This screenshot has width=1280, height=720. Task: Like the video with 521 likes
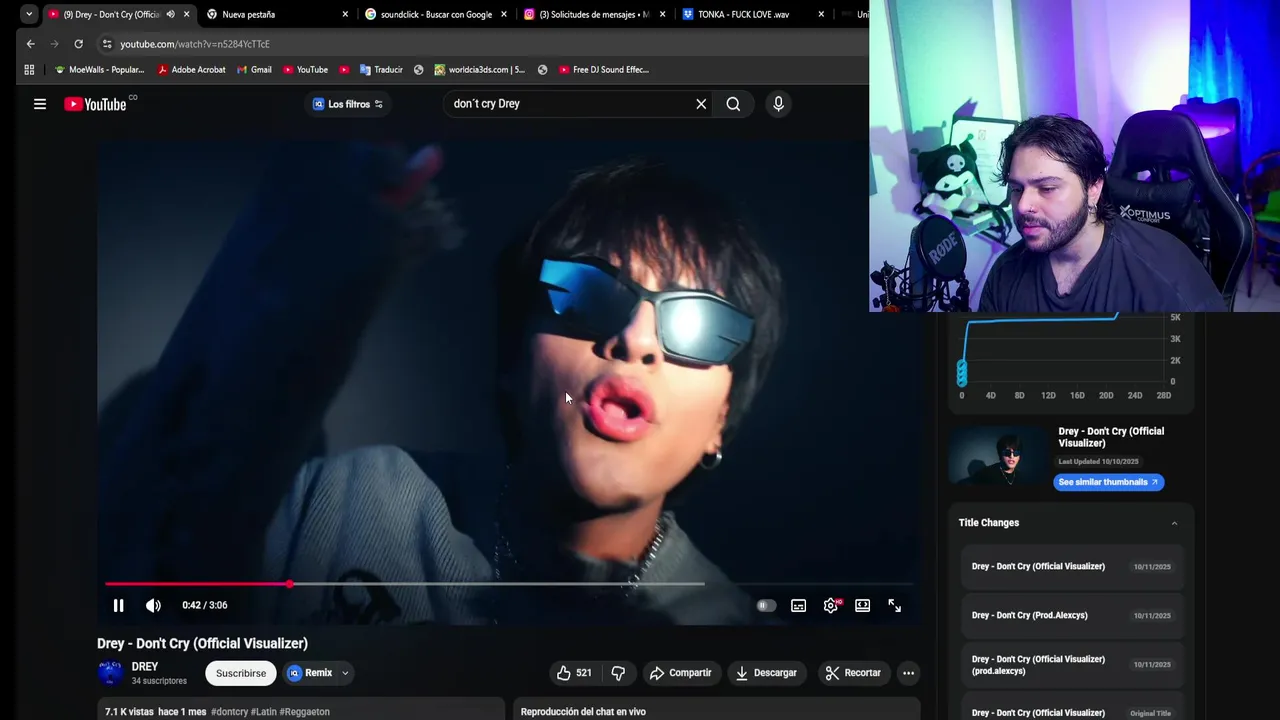(574, 673)
